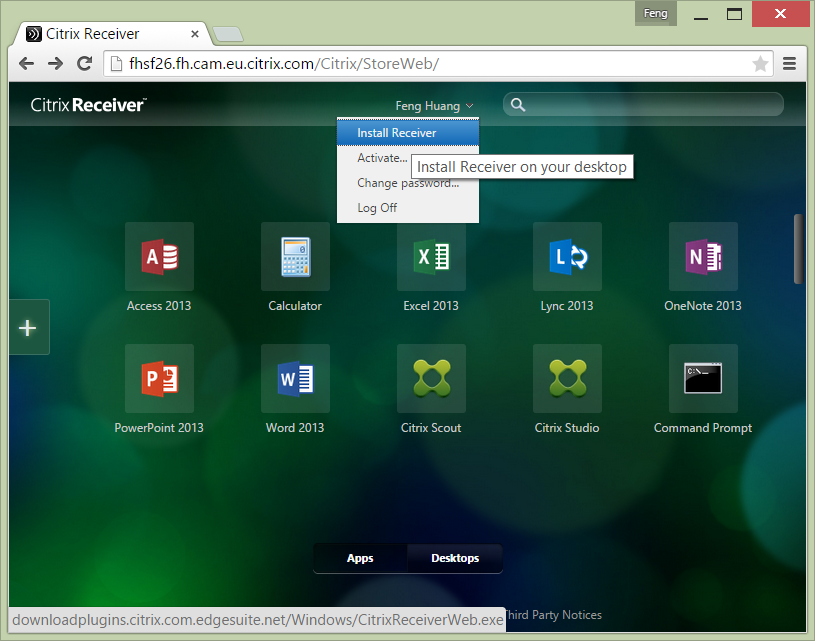Image resolution: width=816 pixels, height=642 pixels.
Task: Switch to the Apps tab
Action: (x=360, y=558)
